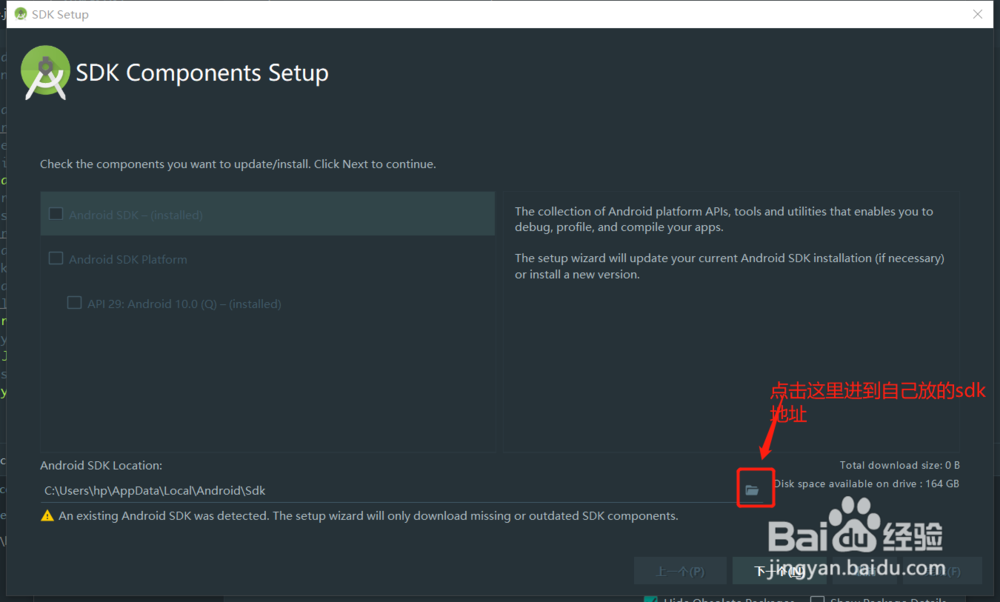Screen dimensions: 1000x602
Task: Select the 'Android SDK – (installed)' row
Action: (268, 214)
